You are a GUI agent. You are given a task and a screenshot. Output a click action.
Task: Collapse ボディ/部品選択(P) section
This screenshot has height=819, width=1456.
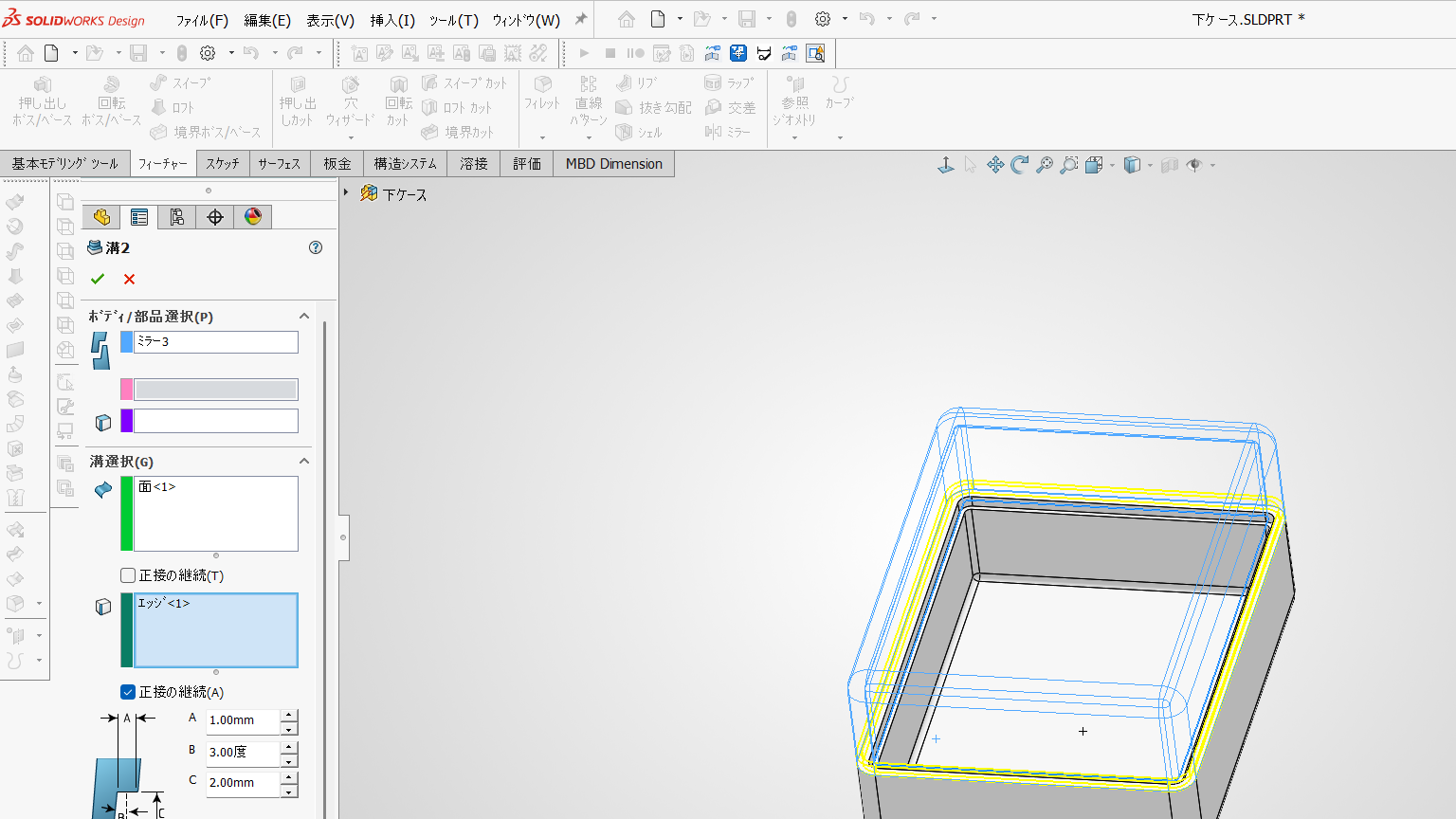point(304,317)
